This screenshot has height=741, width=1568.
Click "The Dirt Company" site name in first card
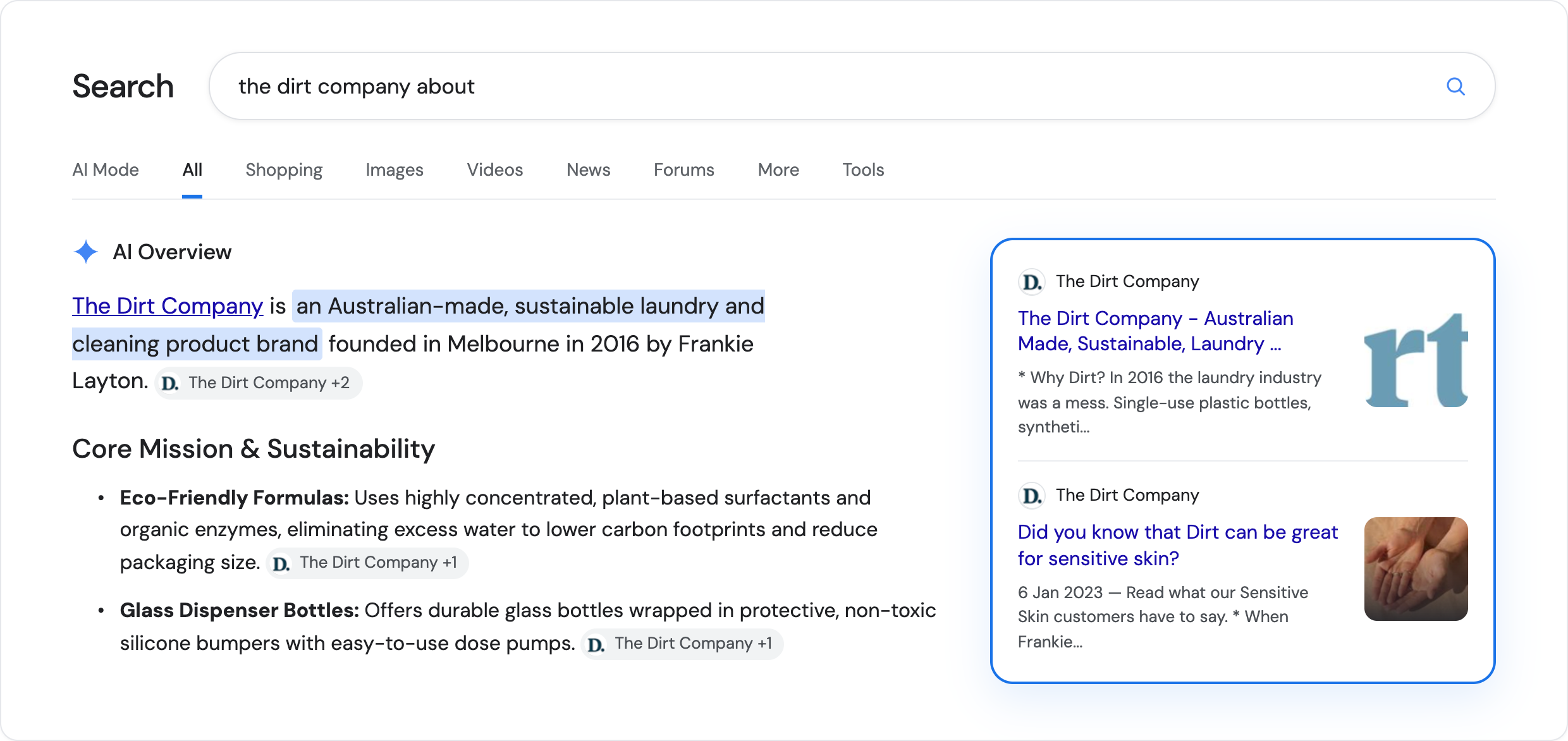tap(1127, 281)
